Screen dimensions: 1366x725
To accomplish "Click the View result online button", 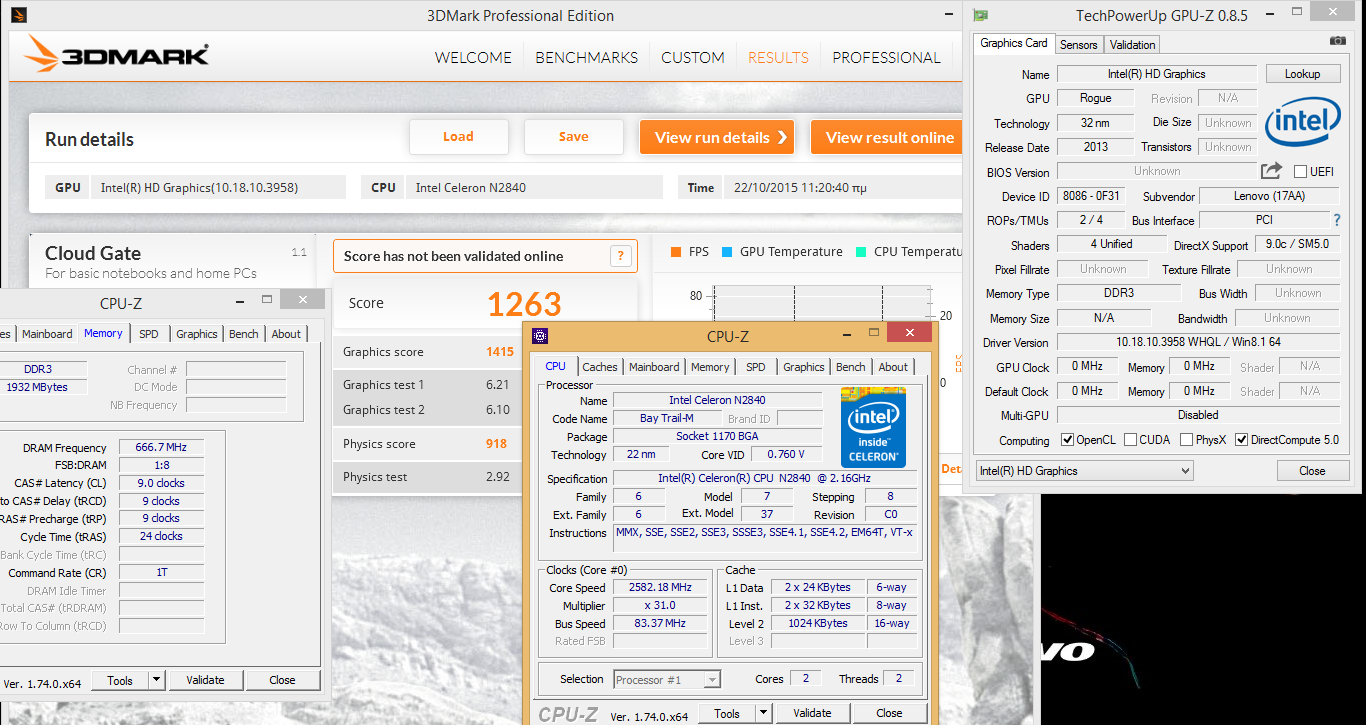I will point(886,138).
